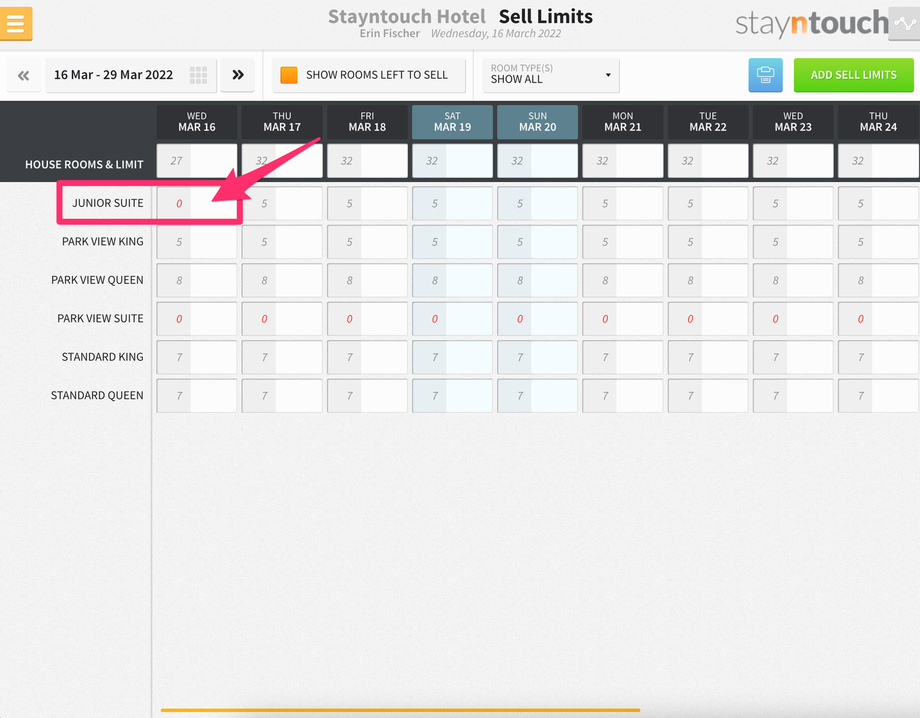Image resolution: width=920 pixels, height=718 pixels.
Task: Select the Thu Mar 24 column header
Action: click(x=878, y=122)
